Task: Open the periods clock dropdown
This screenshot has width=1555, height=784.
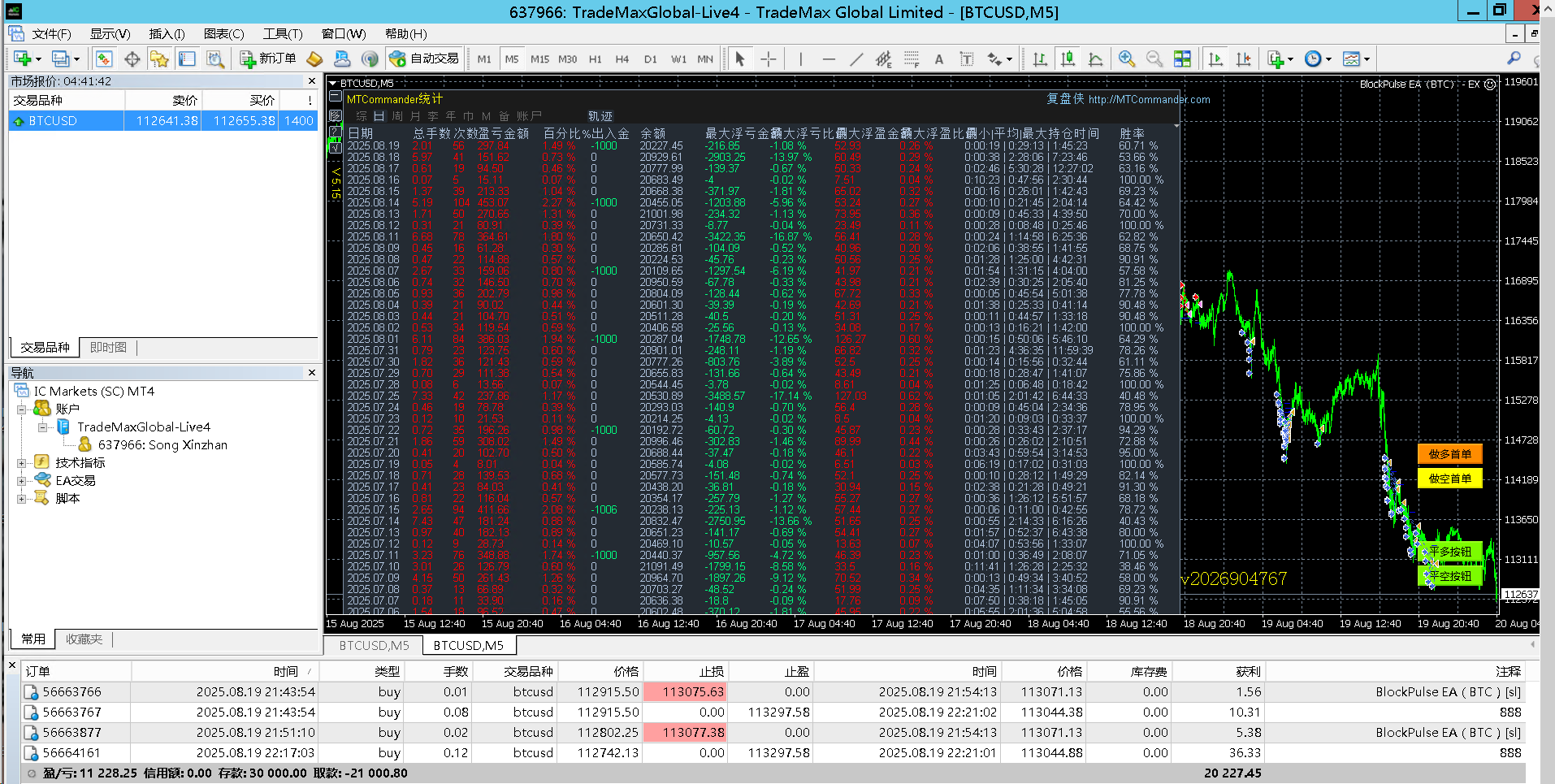Action: [x=1329, y=59]
